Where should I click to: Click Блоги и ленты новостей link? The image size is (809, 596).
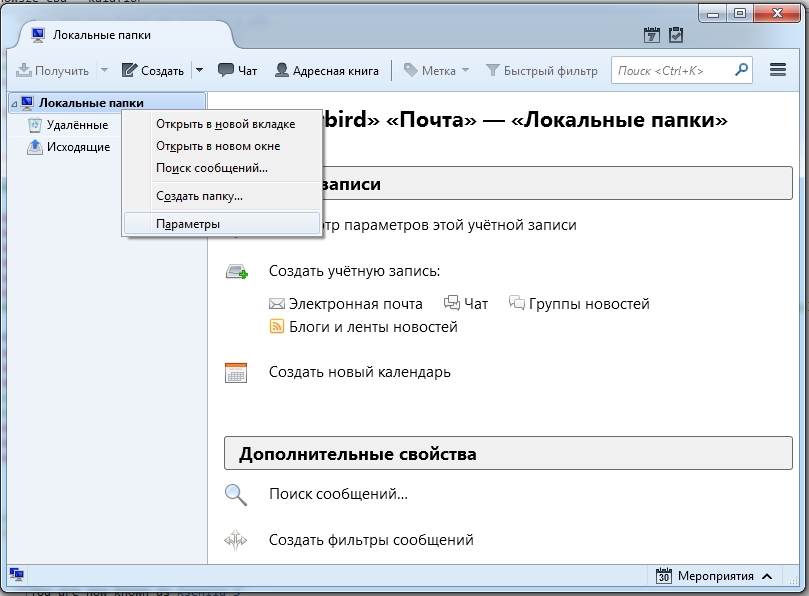(373, 327)
